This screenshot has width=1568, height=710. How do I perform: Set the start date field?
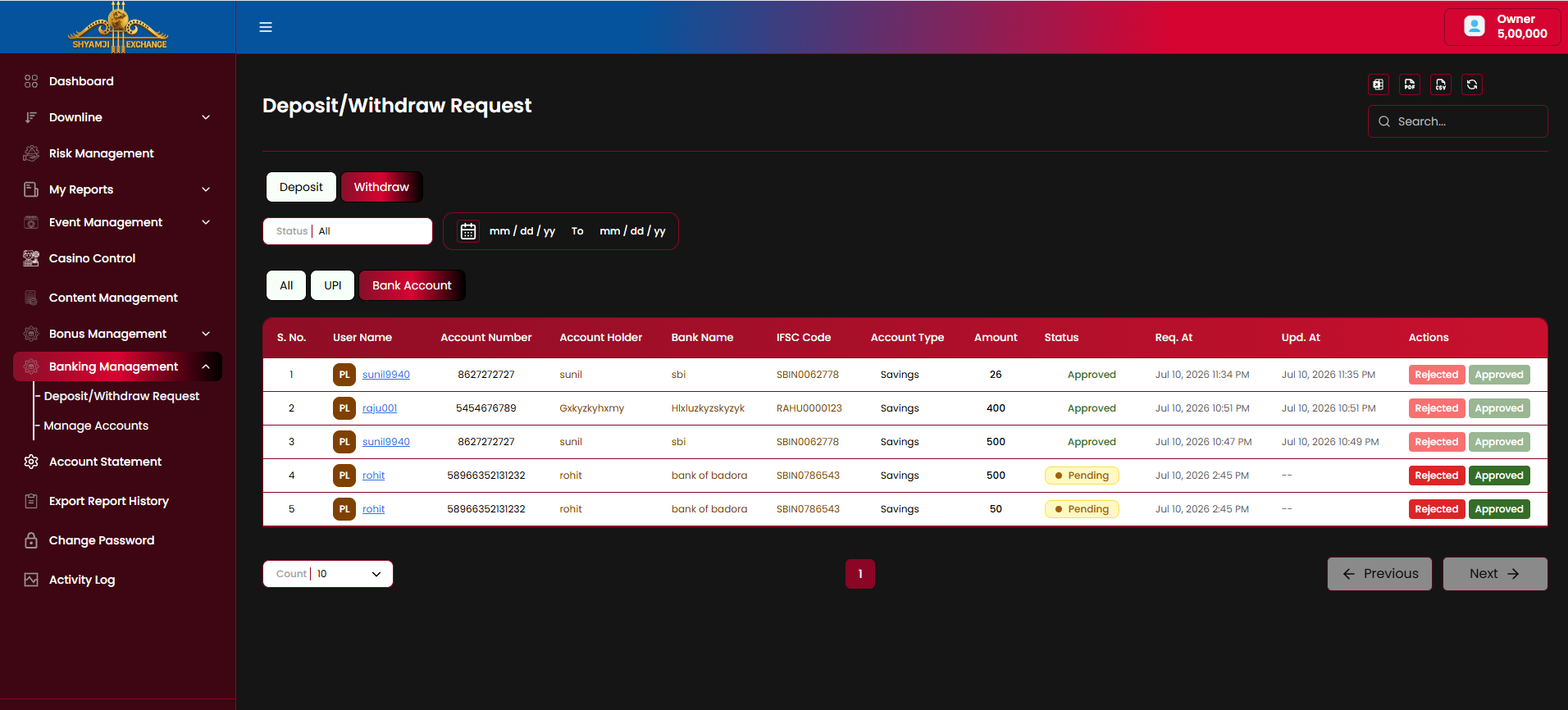[522, 231]
